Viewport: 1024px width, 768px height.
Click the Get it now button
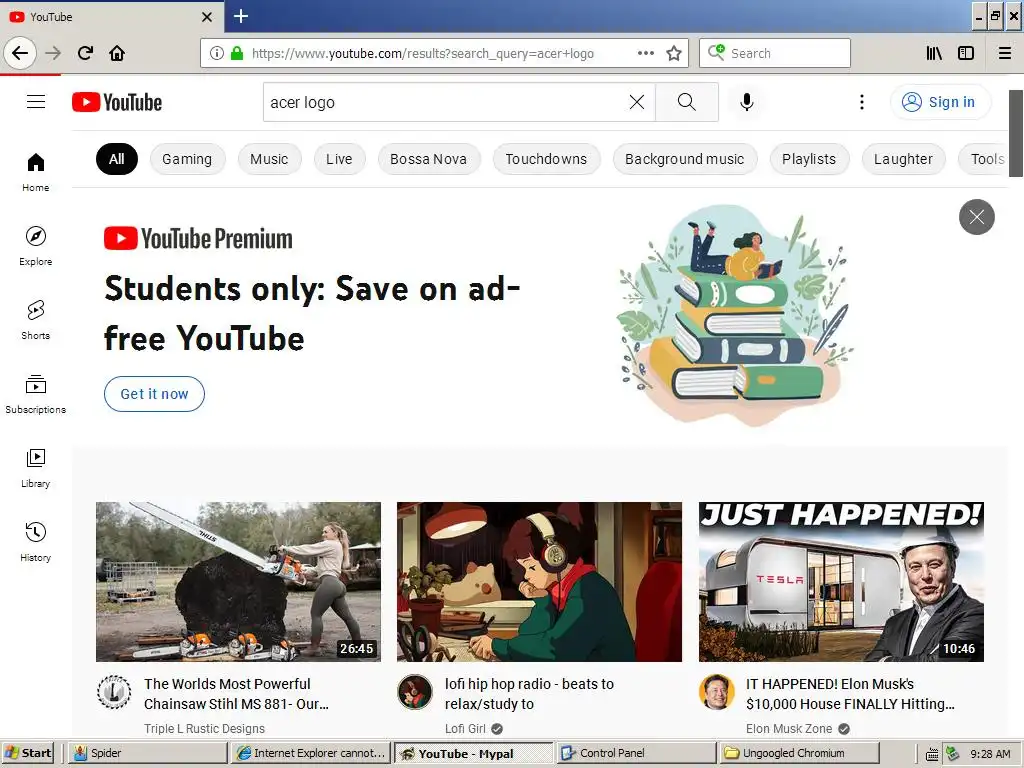click(x=154, y=394)
